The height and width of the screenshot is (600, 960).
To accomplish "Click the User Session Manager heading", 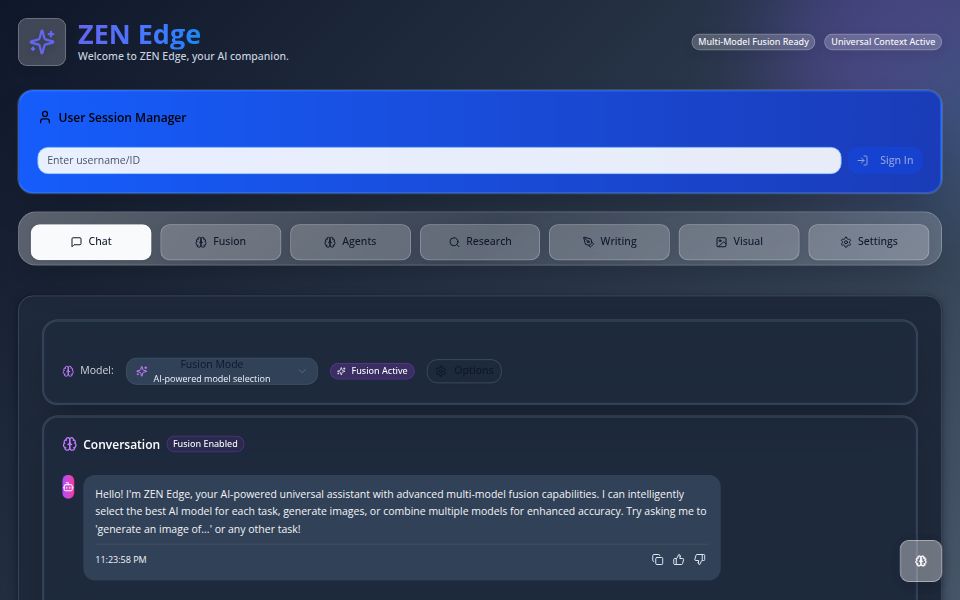I will coord(122,118).
